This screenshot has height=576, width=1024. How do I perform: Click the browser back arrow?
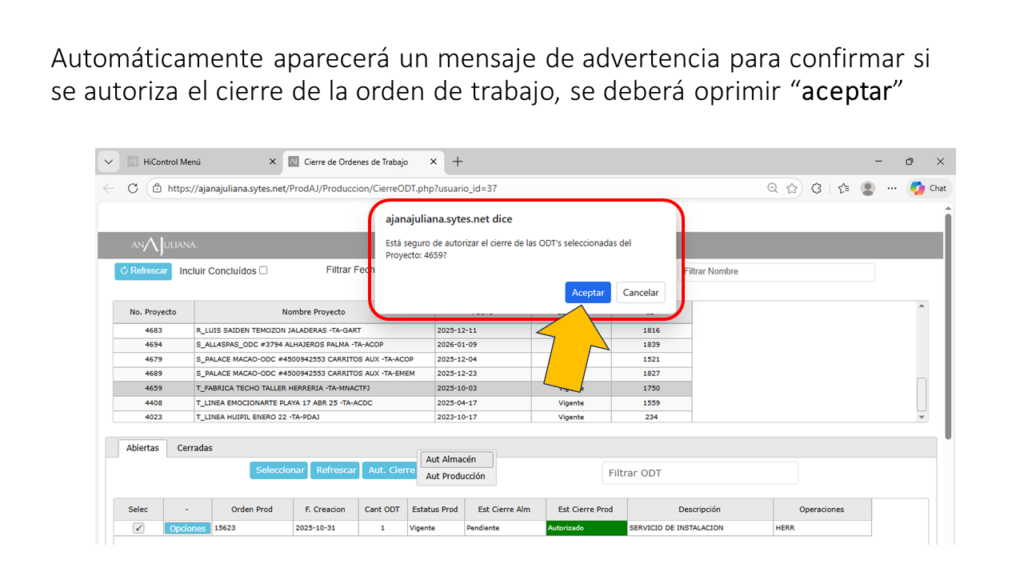pos(109,188)
